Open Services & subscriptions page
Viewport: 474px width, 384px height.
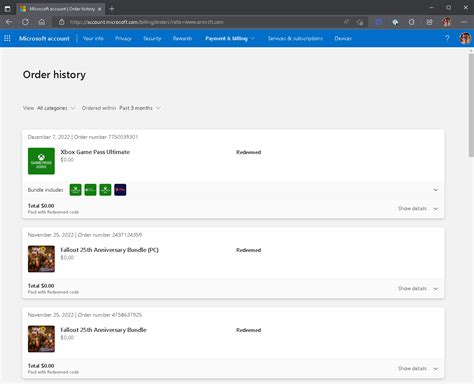click(x=295, y=39)
